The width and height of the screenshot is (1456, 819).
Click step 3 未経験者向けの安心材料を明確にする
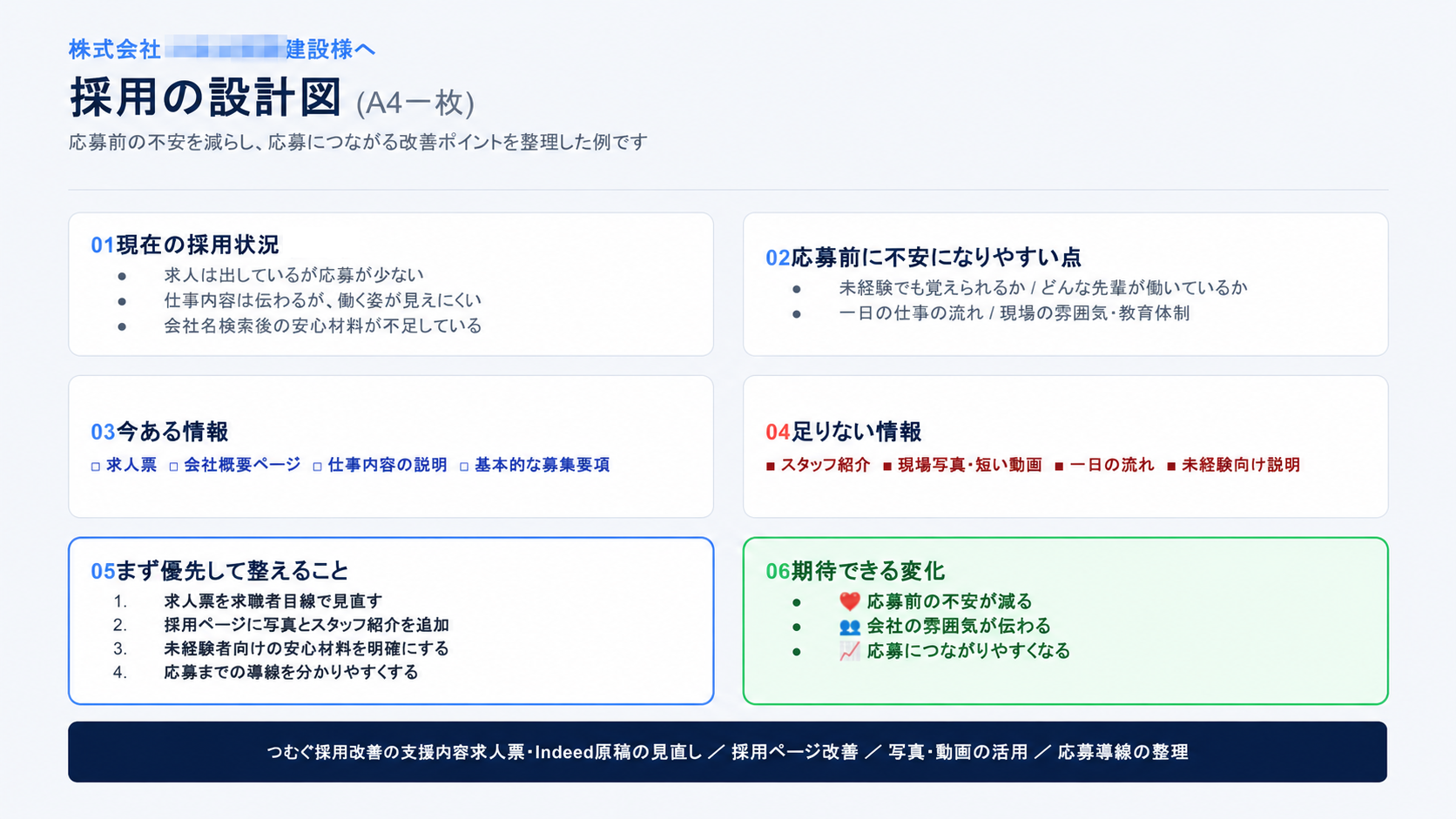(x=307, y=648)
